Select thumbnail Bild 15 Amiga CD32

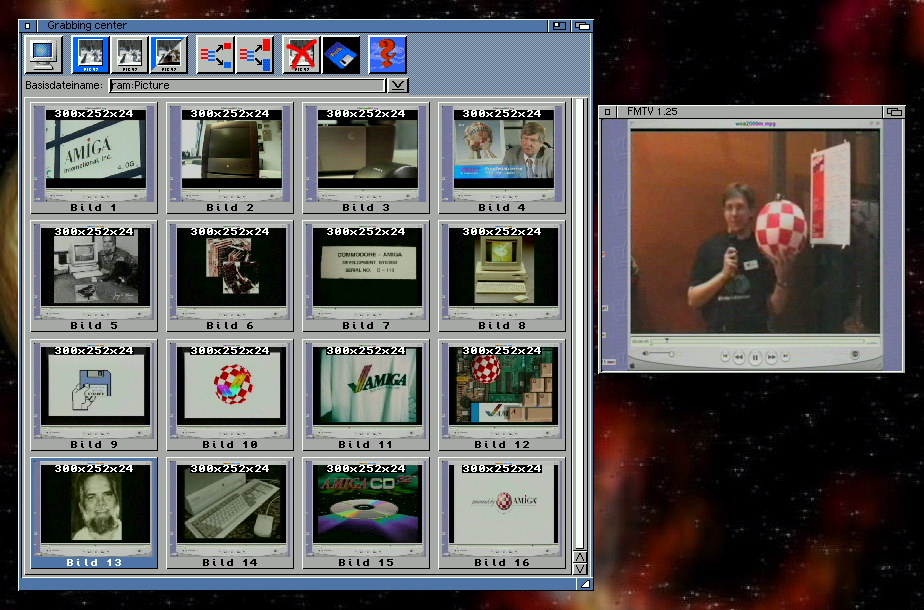coord(366,513)
